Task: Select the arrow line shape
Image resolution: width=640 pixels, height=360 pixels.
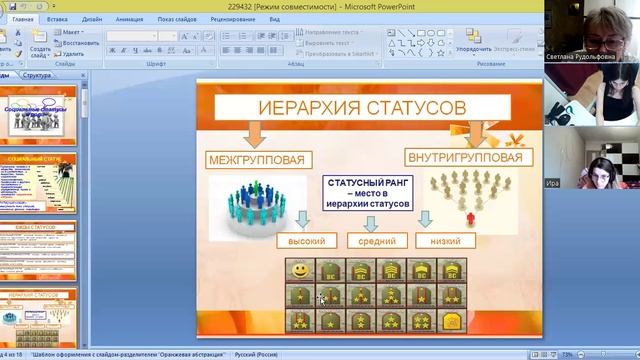Action: coord(411,33)
